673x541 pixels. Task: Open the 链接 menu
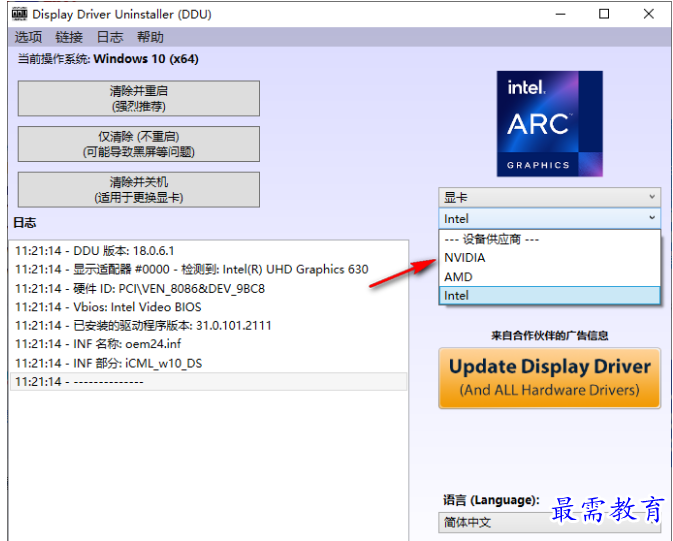69,37
